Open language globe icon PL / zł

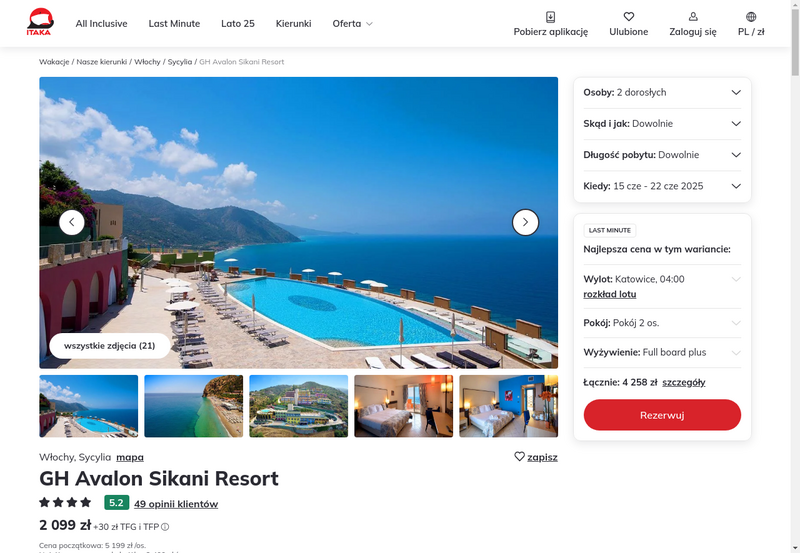tap(751, 17)
